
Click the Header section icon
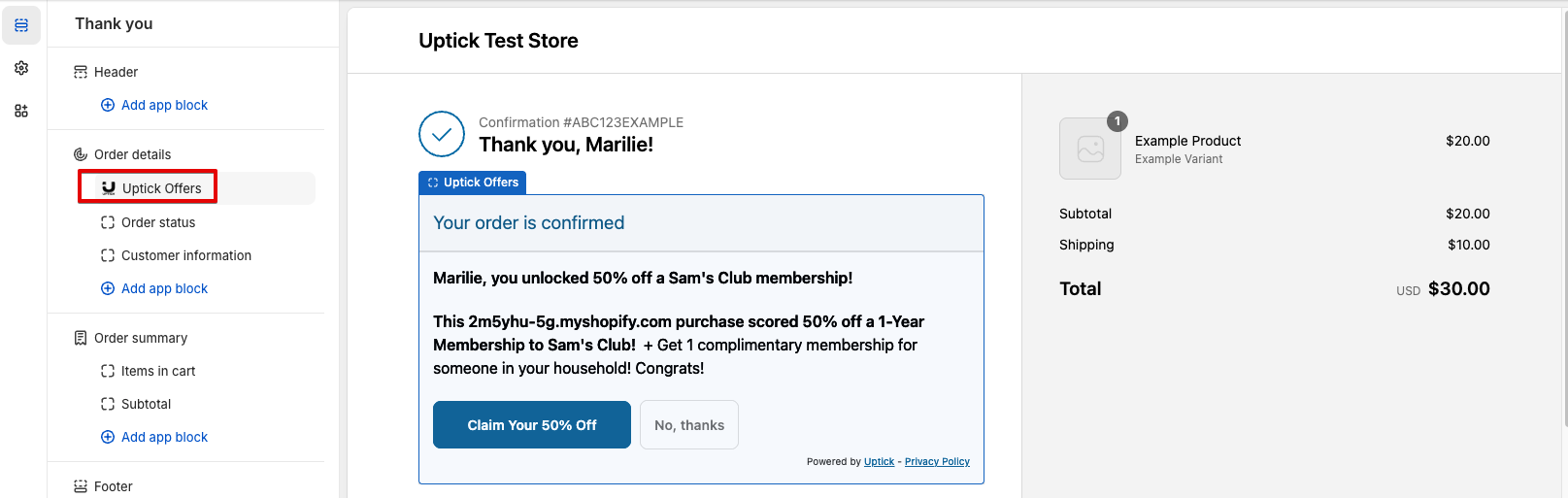pos(81,72)
